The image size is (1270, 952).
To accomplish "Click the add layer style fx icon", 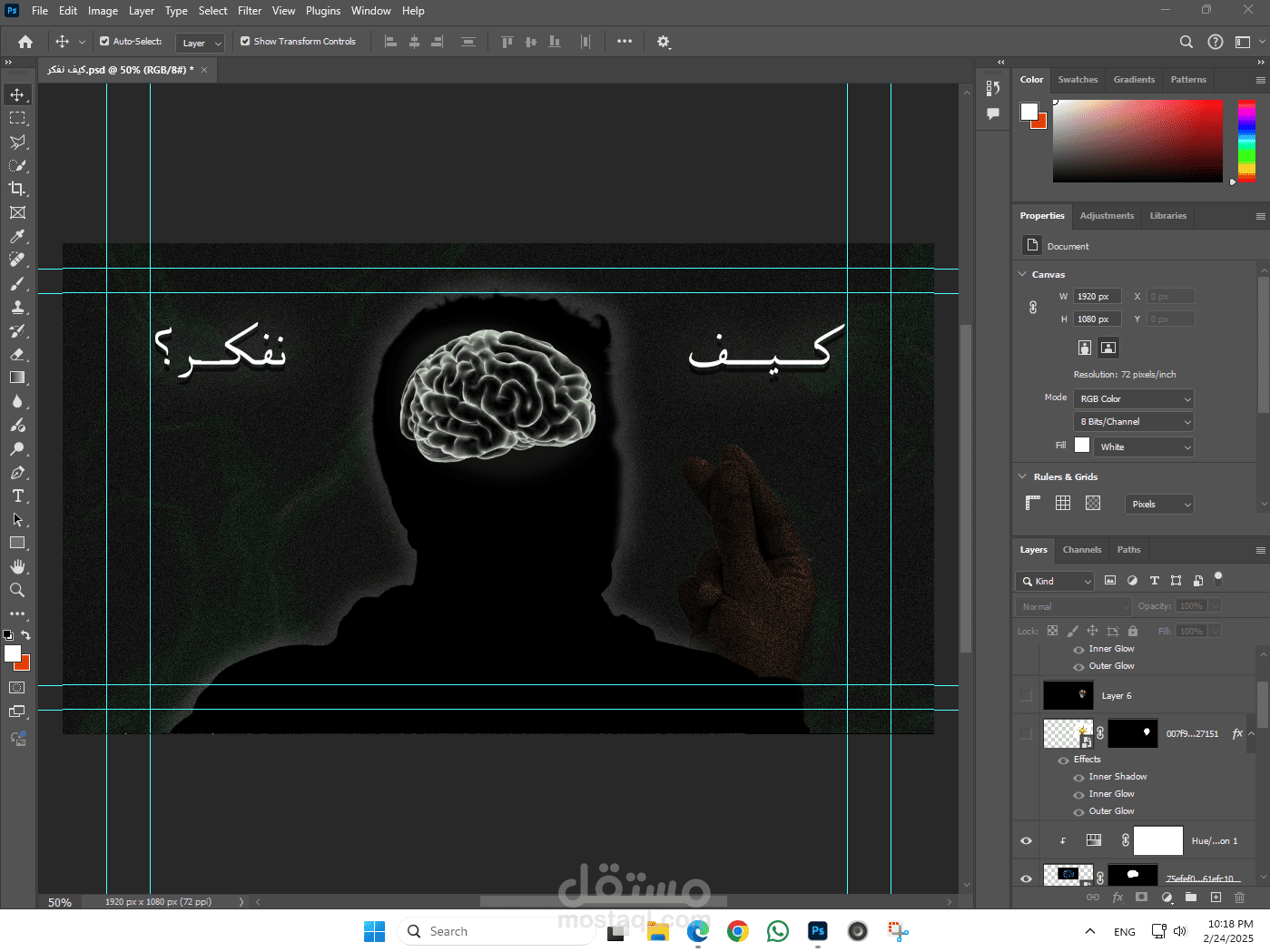I will pos(1117,897).
